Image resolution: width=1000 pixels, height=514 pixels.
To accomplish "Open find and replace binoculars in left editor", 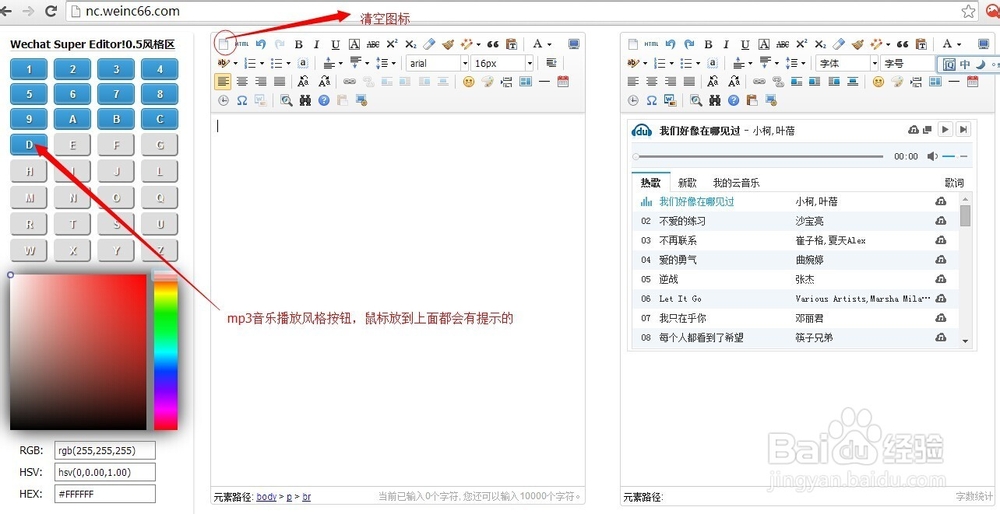I will tap(305, 100).
